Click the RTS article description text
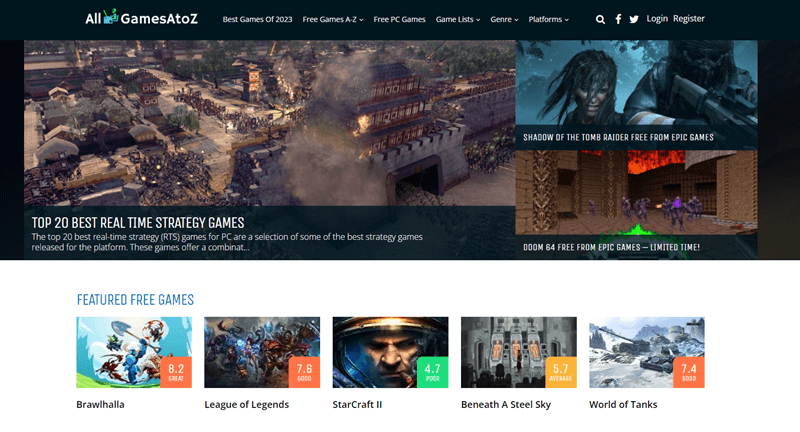 (x=227, y=242)
